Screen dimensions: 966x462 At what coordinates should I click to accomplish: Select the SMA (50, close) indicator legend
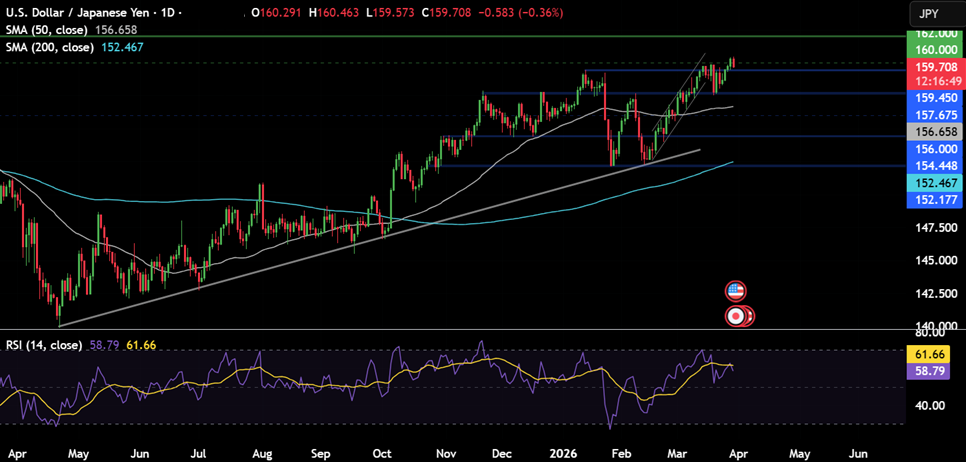click(49, 30)
